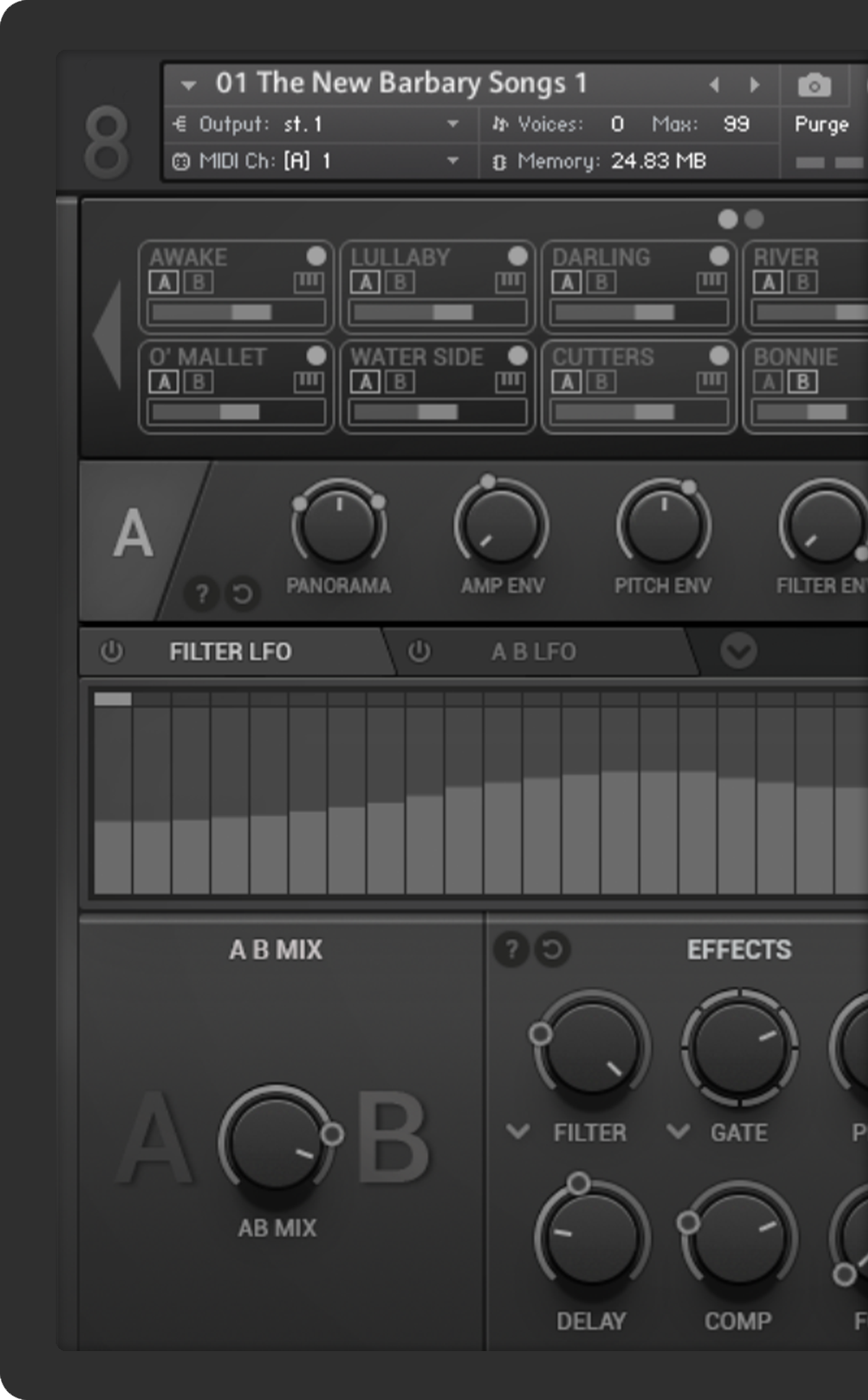The height and width of the screenshot is (1400, 868).
Task: Click the reset icon beside EFFECTS
Action: point(551,950)
